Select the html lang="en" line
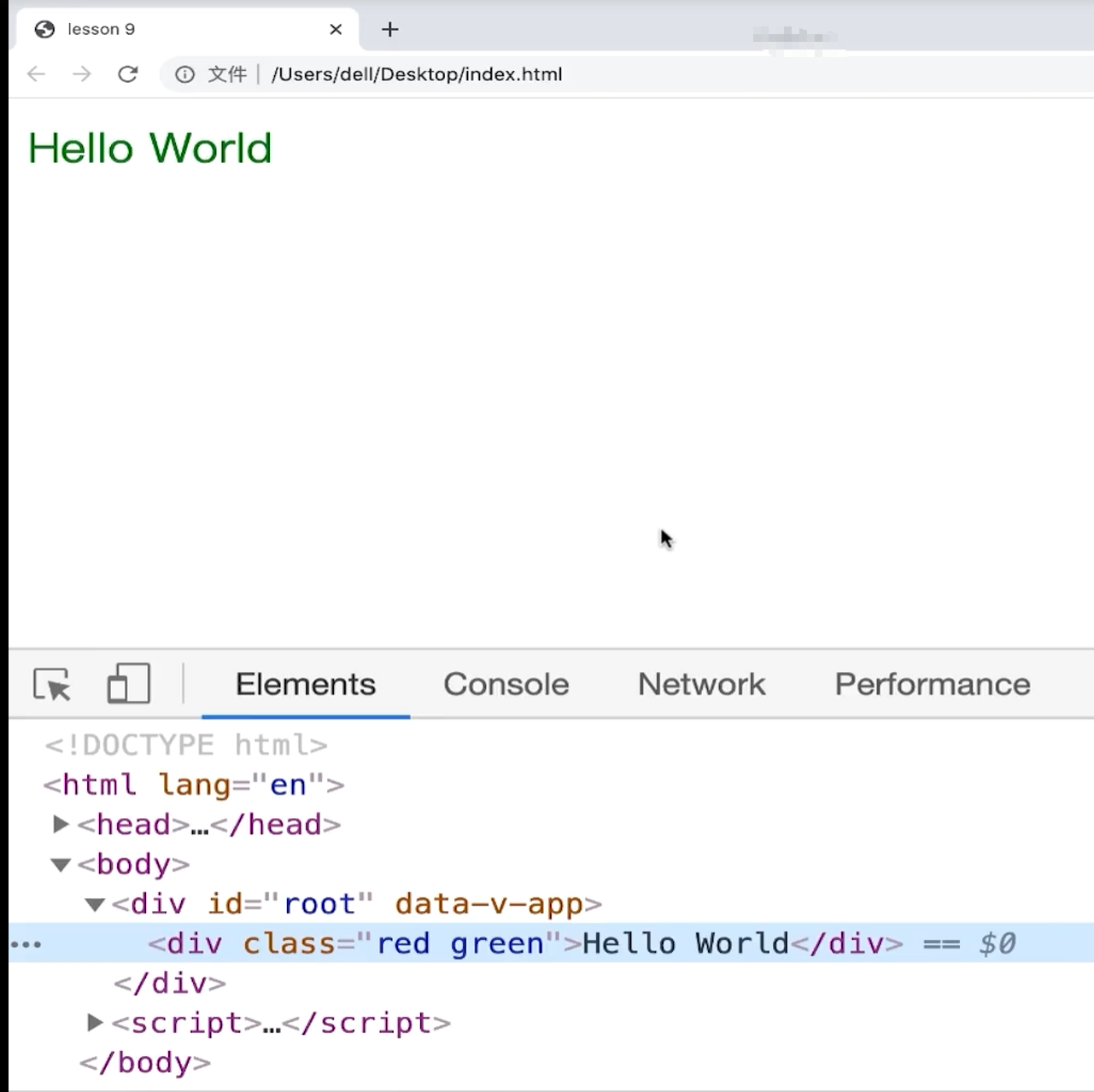Screen dimensions: 1094x1092 [194, 785]
